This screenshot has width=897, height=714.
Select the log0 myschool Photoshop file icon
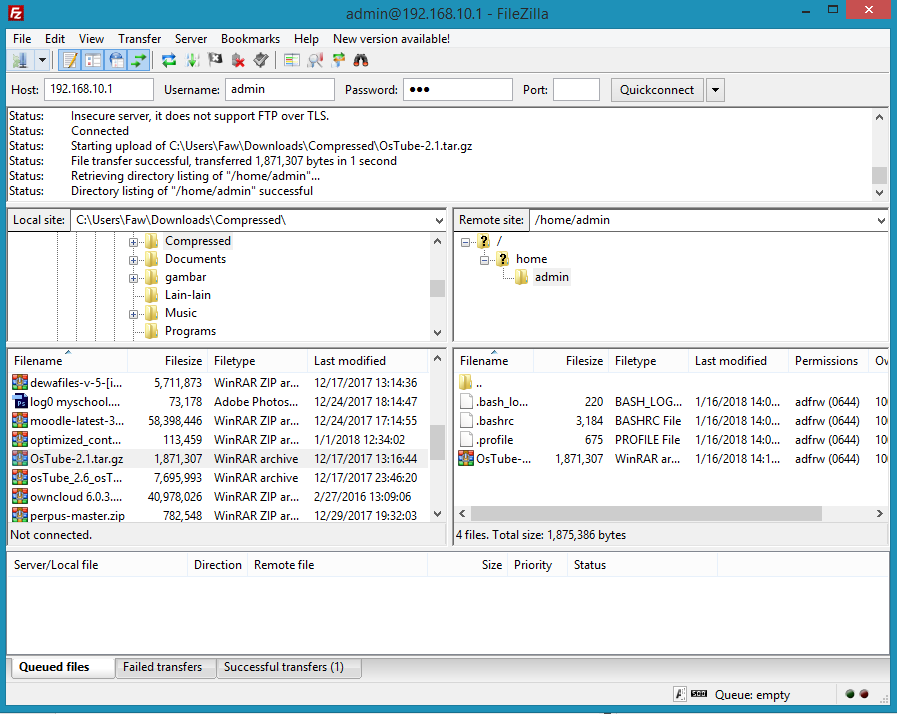point(20,402)
